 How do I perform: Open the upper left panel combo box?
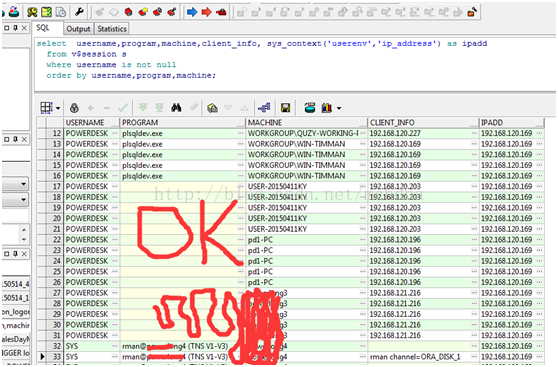[x=23, y=184]
